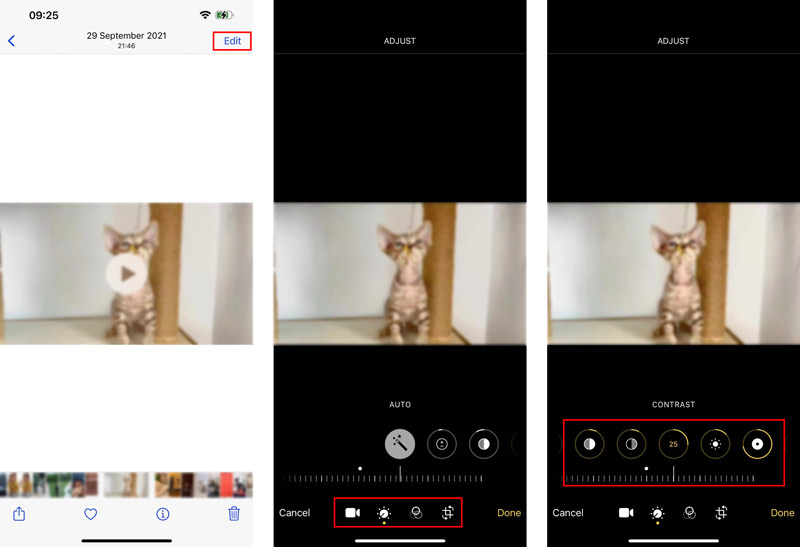Image resolution: width=800 pixels, height=547 pixels.
Task: Tap the Contrast slider in right screen
Action: [659, 476]
